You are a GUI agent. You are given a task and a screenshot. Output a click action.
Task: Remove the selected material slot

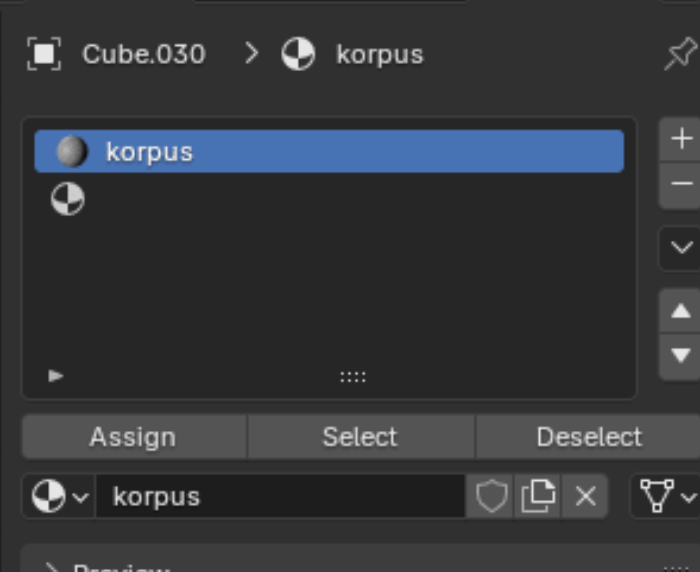point(682,184)
